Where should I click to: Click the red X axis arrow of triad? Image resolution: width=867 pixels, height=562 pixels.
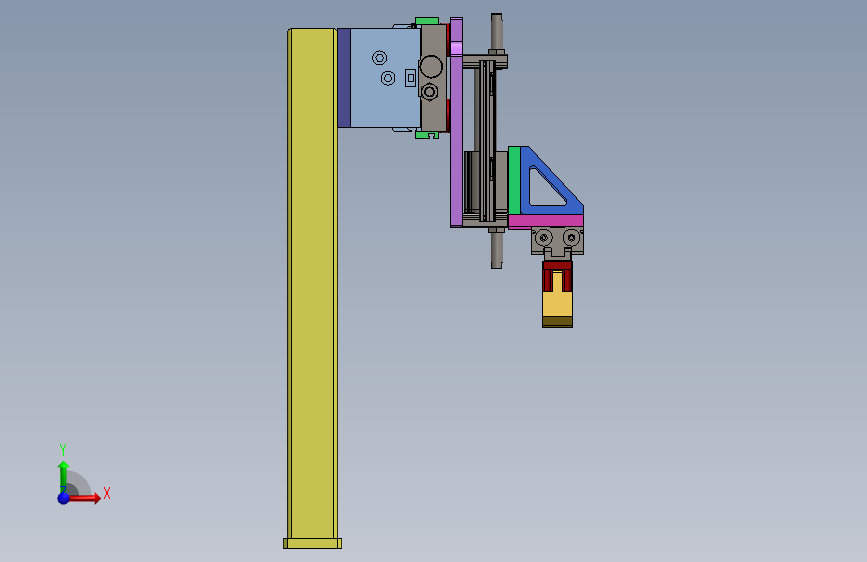coord(83,498)
